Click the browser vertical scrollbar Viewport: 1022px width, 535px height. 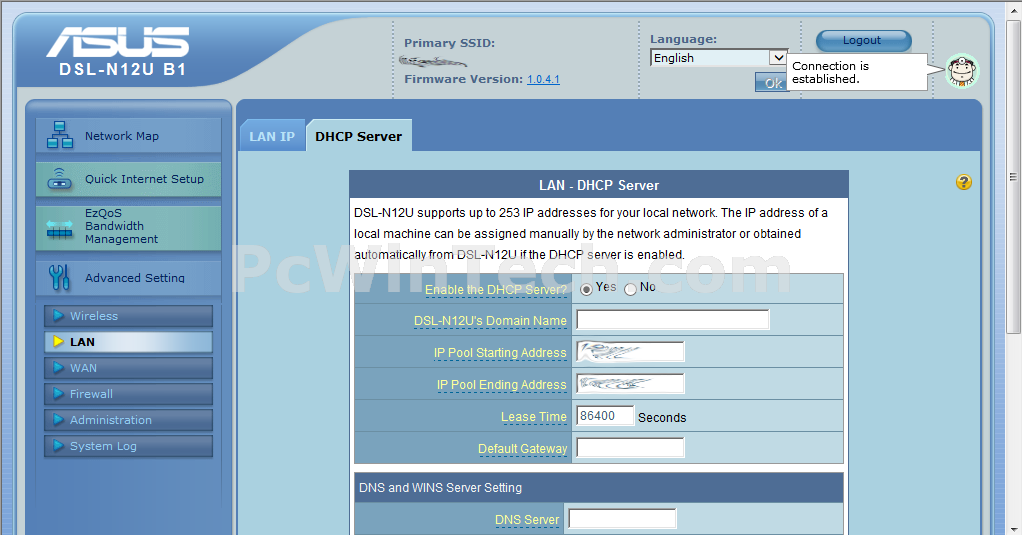[x=1013, y=177]
